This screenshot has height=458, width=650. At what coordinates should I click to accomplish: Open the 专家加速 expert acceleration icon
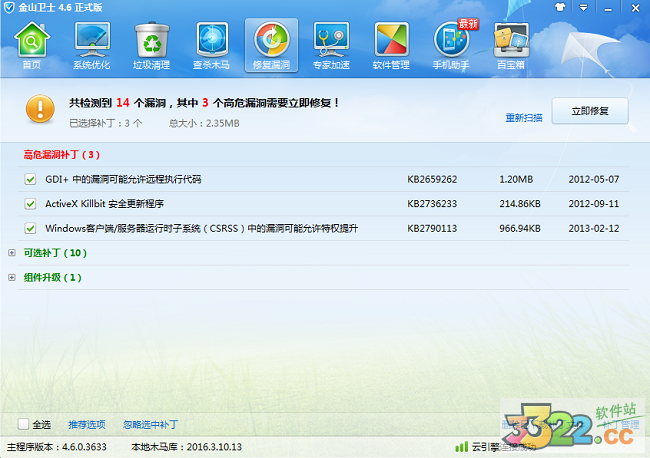click(331, 46)
